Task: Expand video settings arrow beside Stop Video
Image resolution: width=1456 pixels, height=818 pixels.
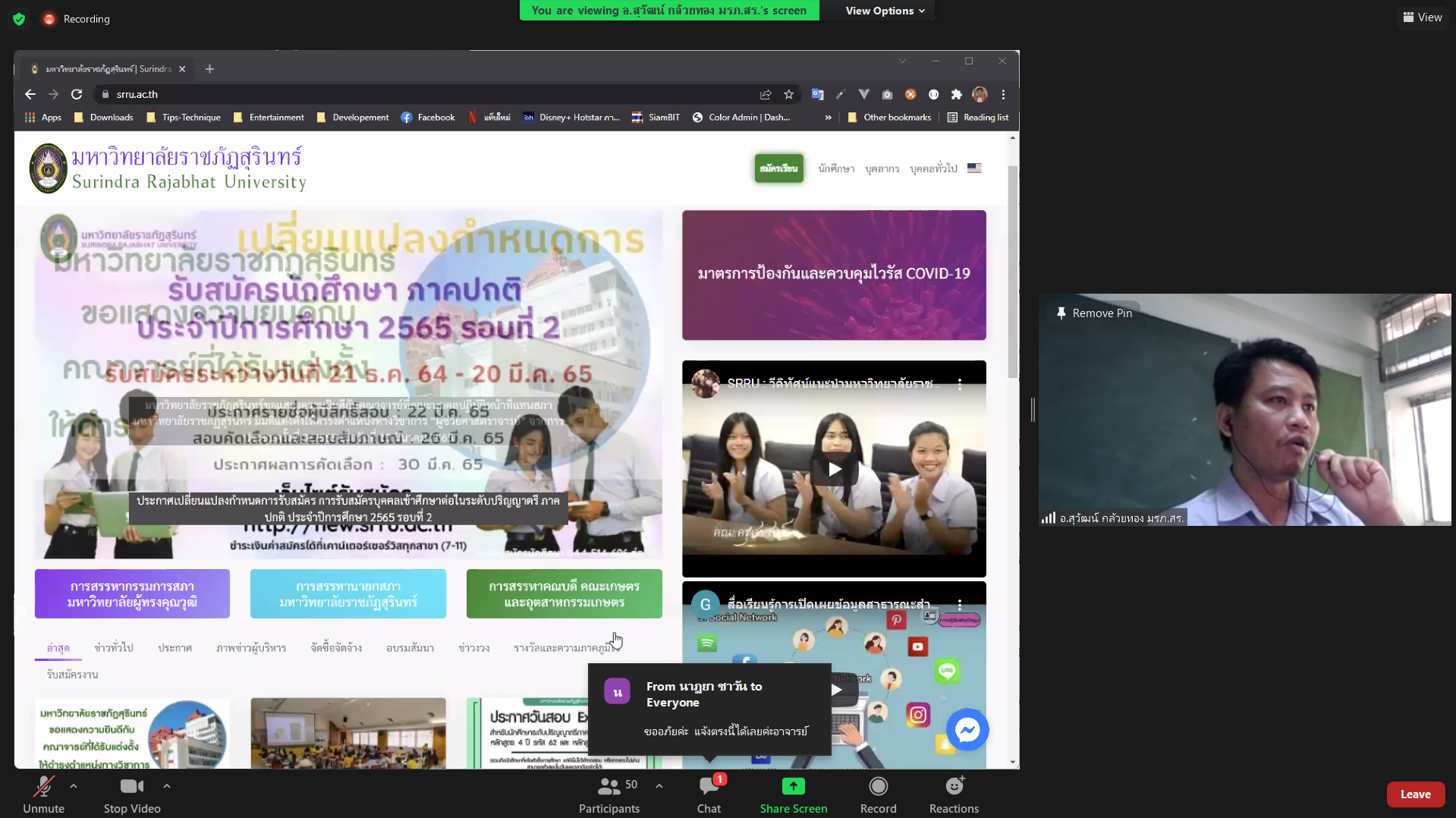Action: [167, 786]
